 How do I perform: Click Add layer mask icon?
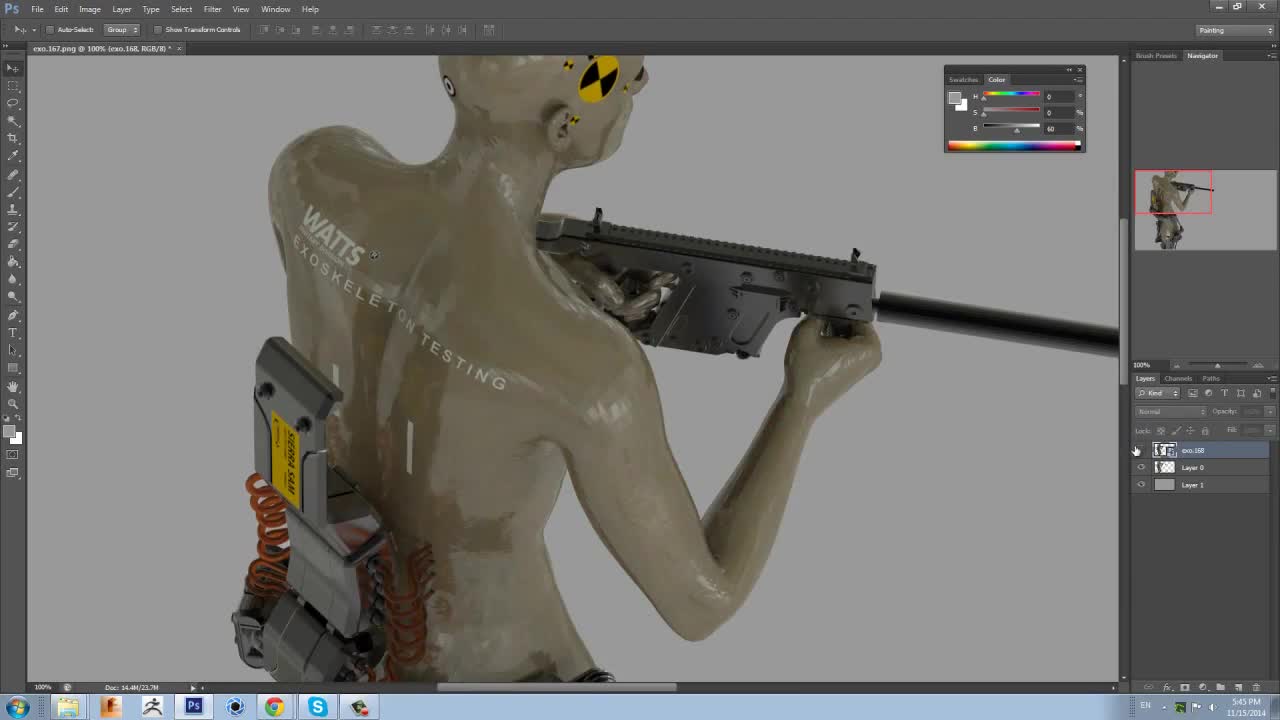coord(1185,687)
